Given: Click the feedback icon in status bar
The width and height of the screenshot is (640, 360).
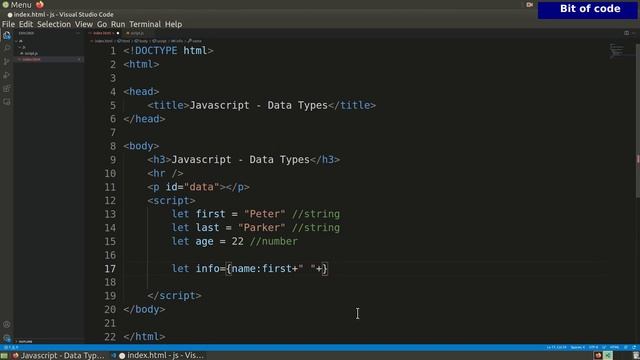Looking at the screenshot, I should (x=626, y=347).
